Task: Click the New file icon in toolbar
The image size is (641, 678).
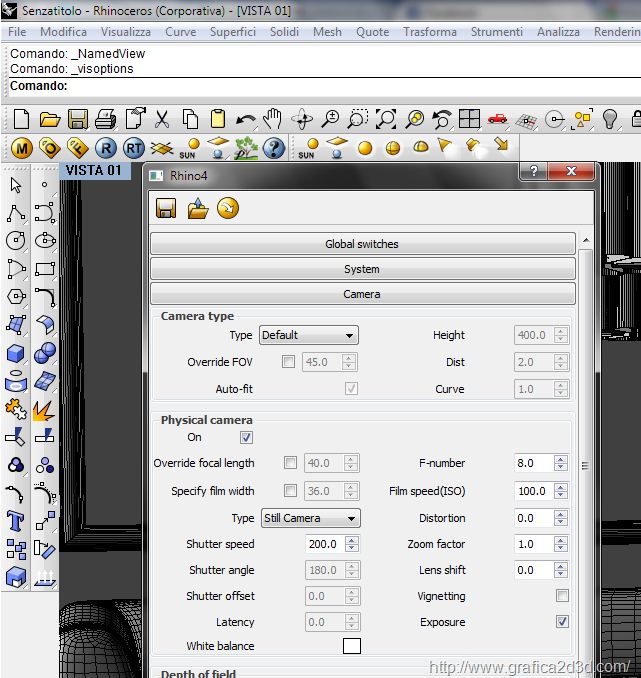Action: coord(21,118)
